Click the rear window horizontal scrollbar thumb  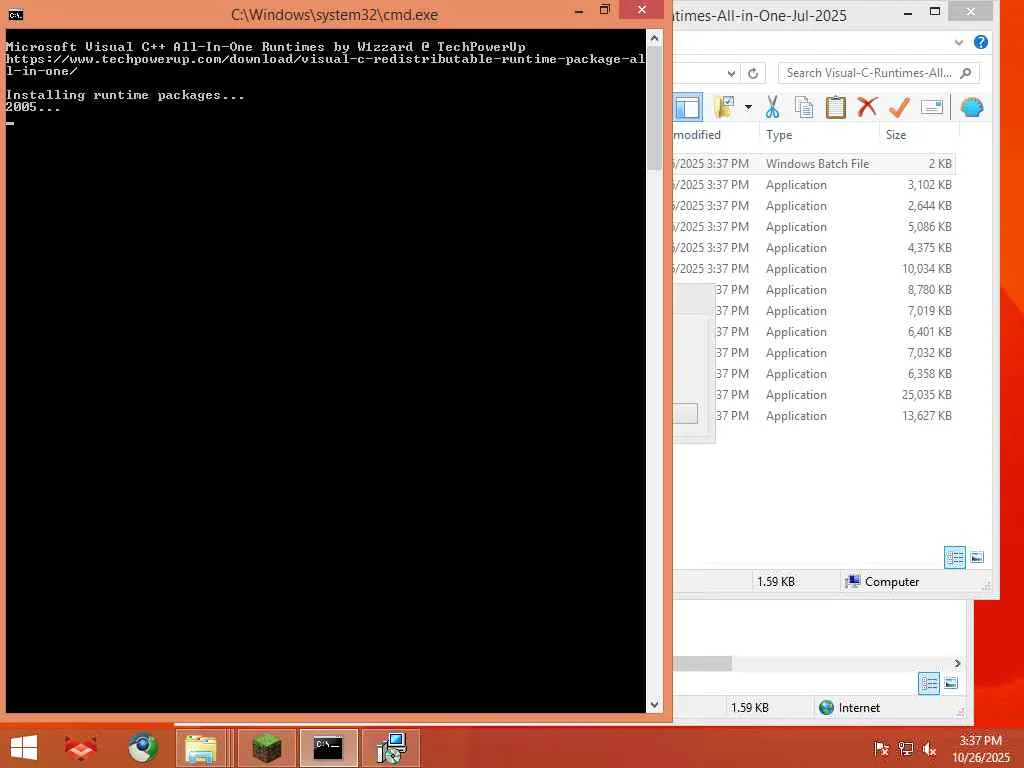pyautogui.click(x=702, y=664)
